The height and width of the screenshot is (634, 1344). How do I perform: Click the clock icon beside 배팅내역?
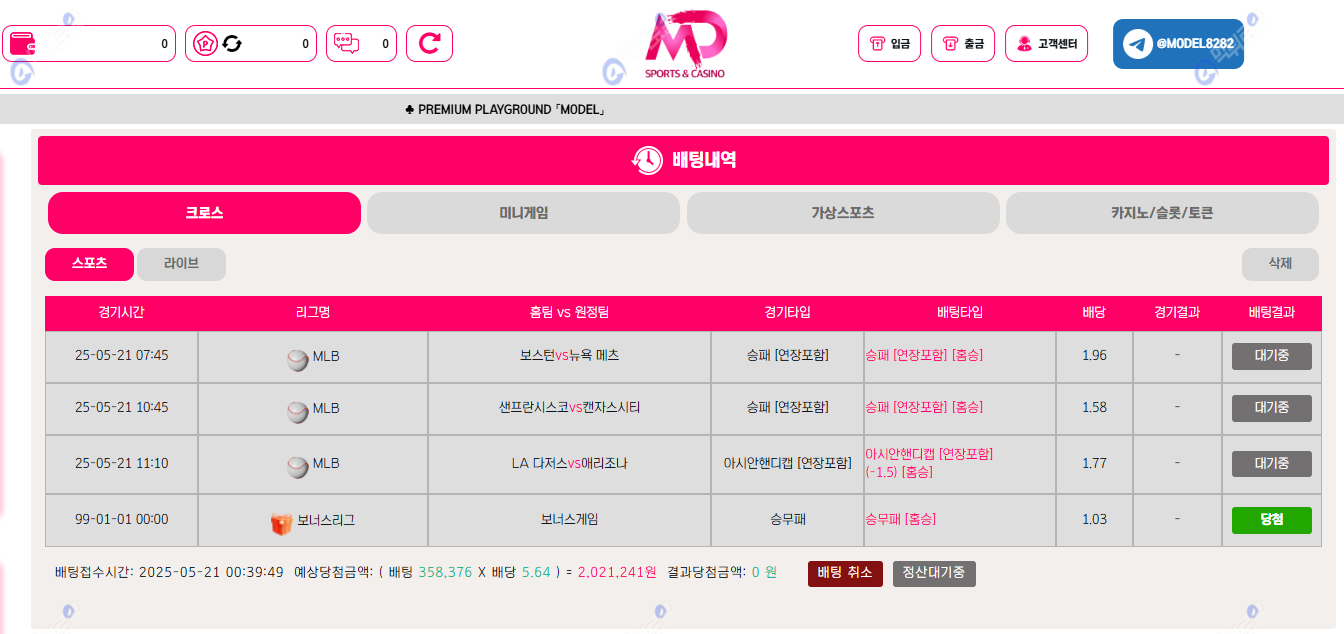[646, 160]
